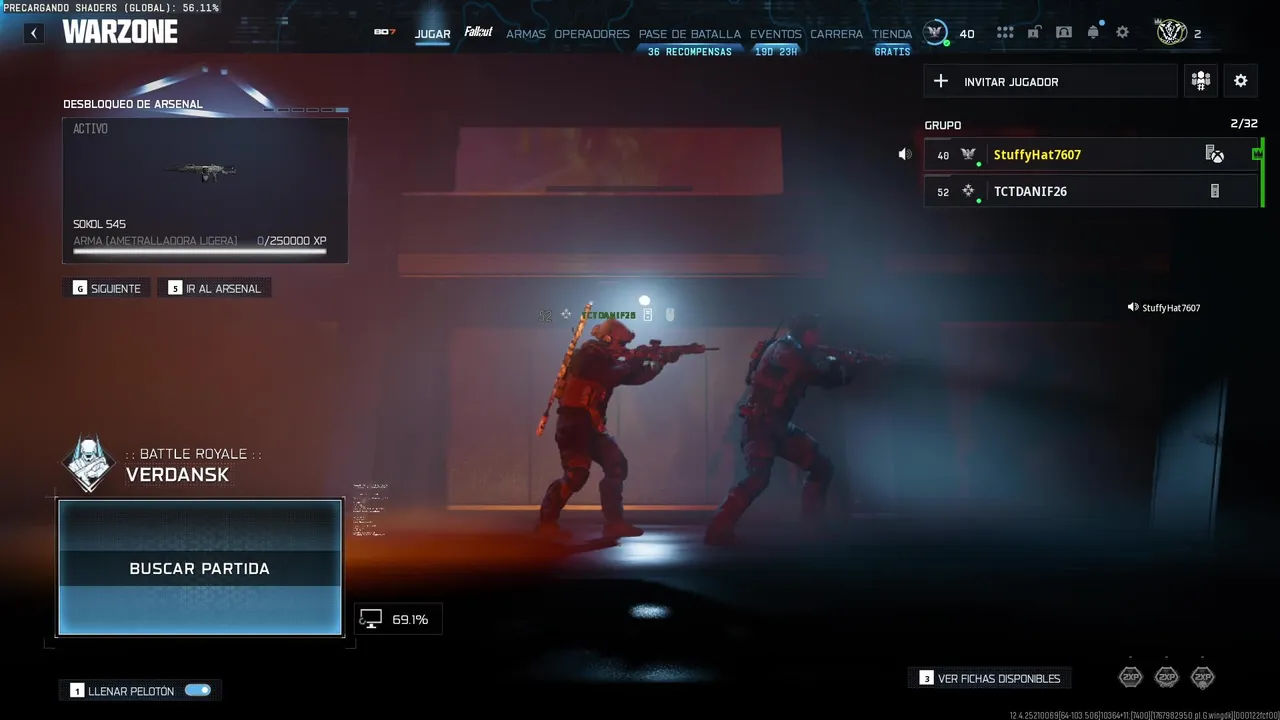Open the prestige emblem showing 2
Image resolution: width=1280 pixels, height=720 pixels.
tap(1171, 32)
